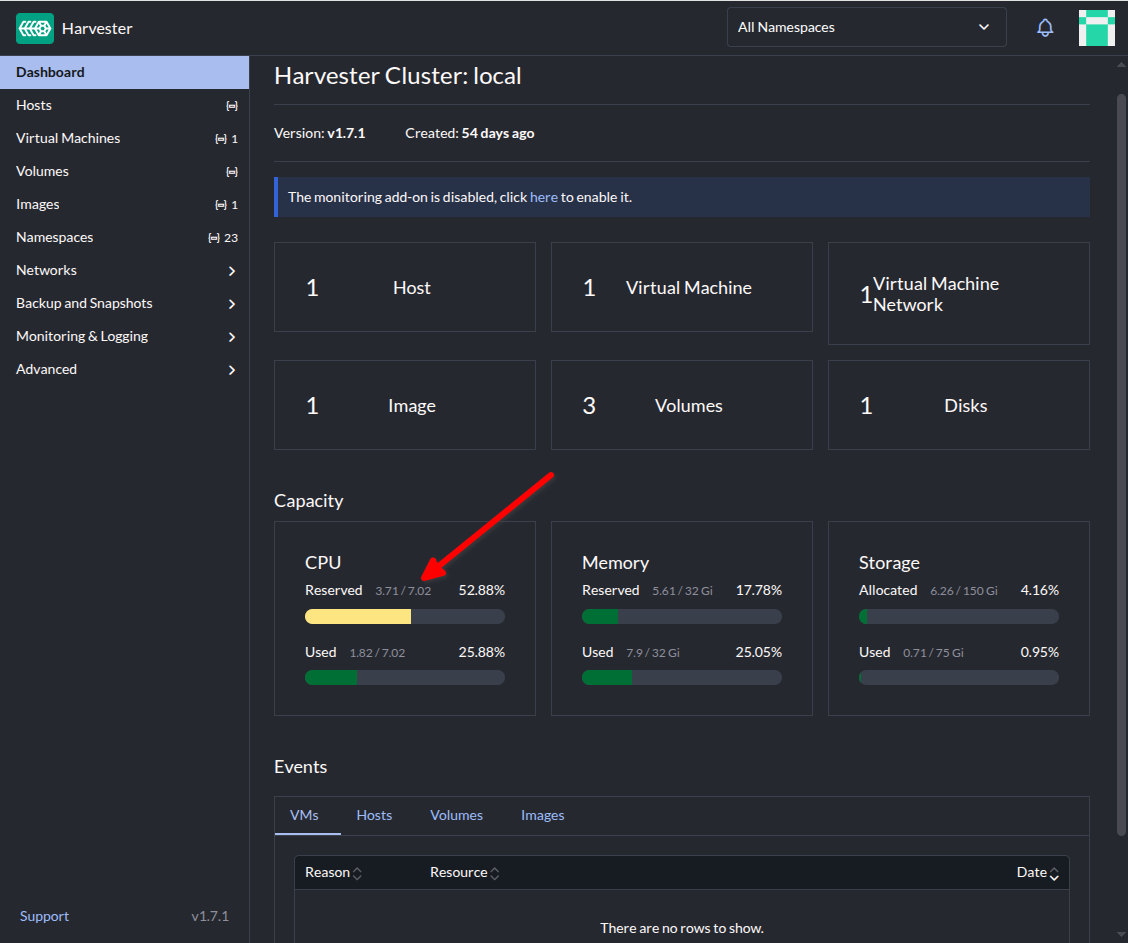The image size is (1128, 943).
Task: Go to Virtual Machines sidebar item
Action: point(68,138)
